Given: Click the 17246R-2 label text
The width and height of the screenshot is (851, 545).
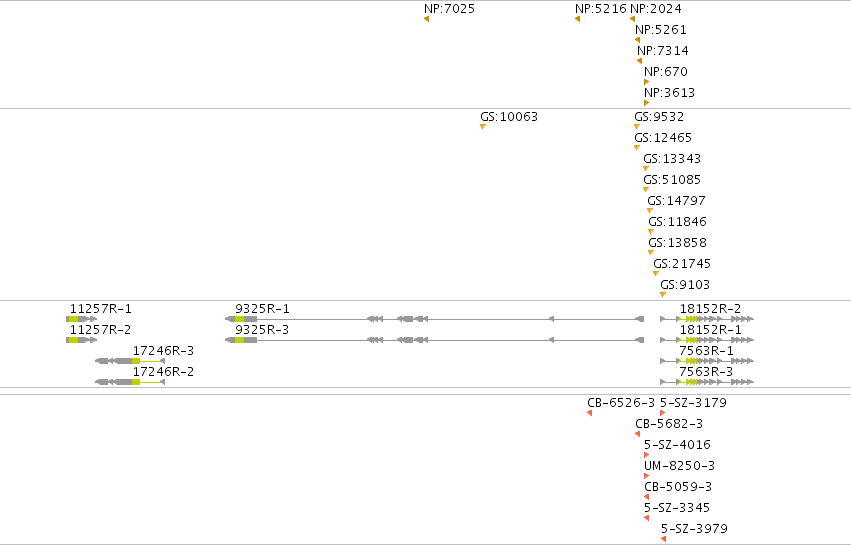Looking at the screenshot, I should point(163,372).
